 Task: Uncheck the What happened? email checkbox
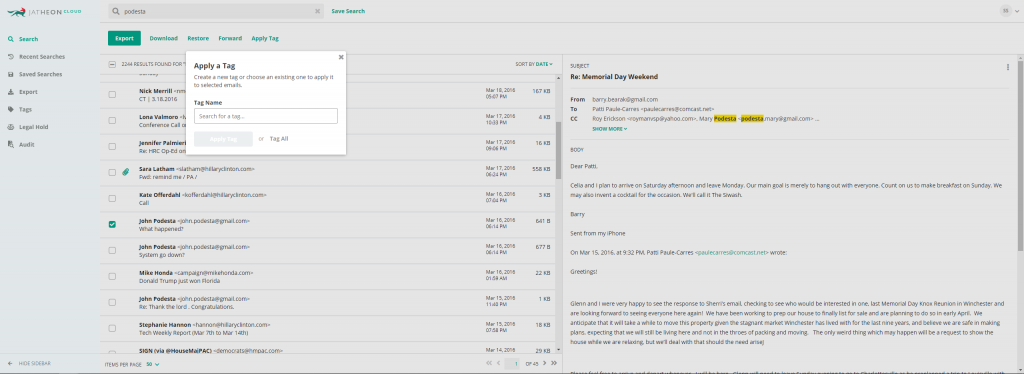[112, 225]
